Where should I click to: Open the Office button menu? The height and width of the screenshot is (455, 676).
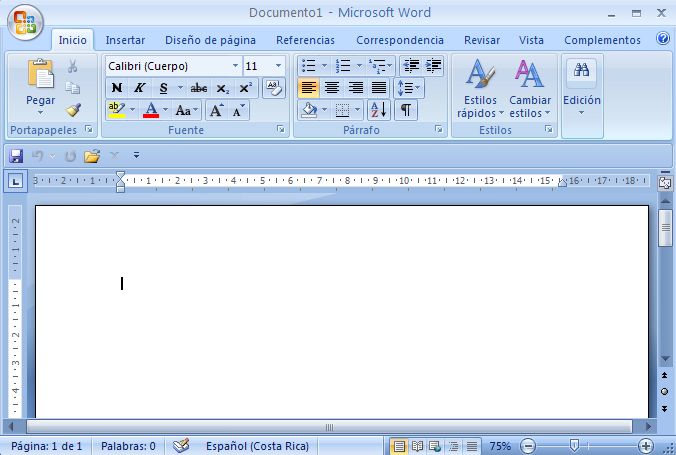tap(25, 22)
